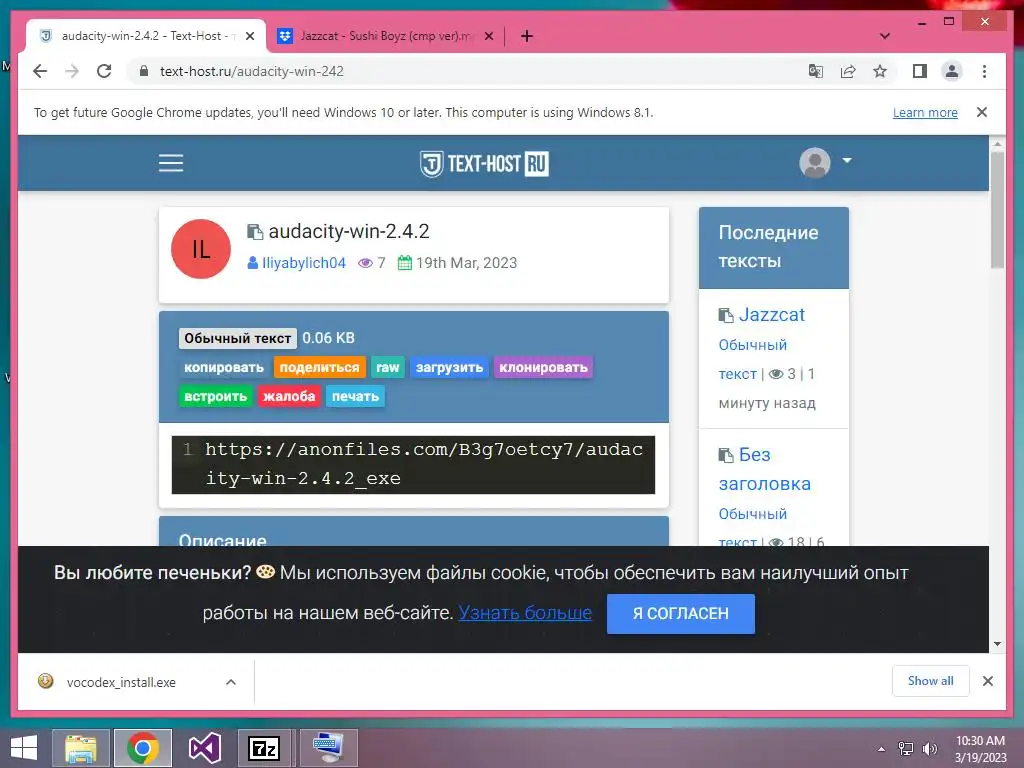Click the жалоба report button
This screenshot has width=1024, height=768.
[x=289, y=396]
